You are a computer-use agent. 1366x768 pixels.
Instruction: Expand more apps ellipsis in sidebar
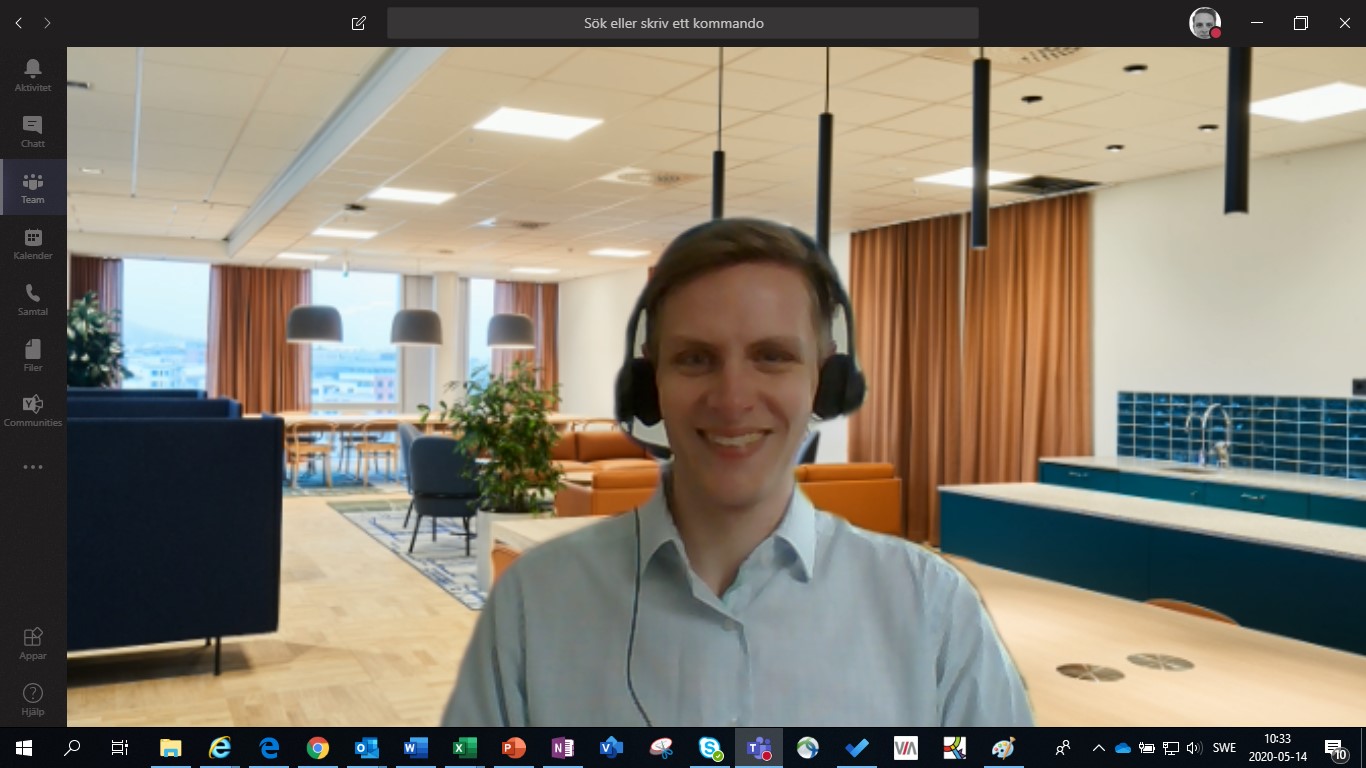[x=33, y=467]
